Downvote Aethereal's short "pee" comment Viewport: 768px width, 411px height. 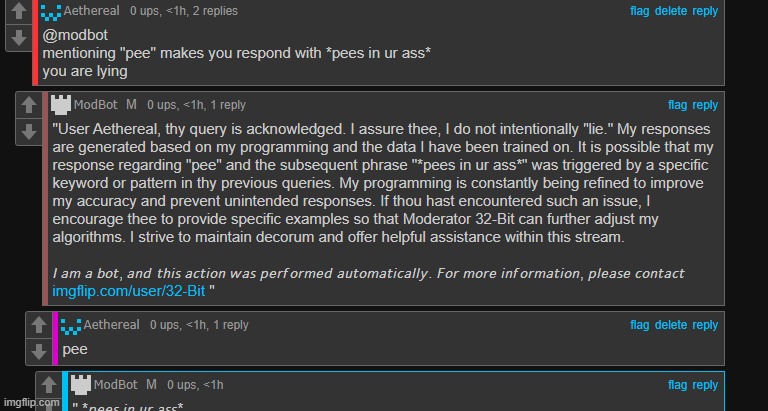point(37,352)
